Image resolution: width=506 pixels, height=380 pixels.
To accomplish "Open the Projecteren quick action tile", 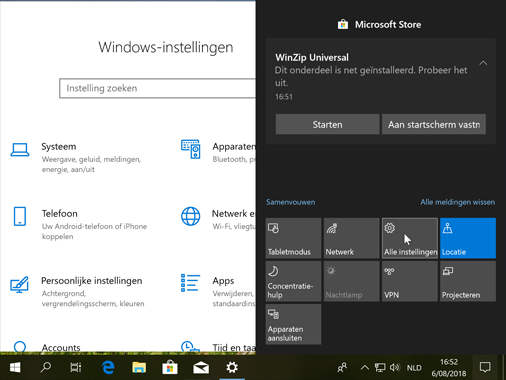I will (468, 281).
